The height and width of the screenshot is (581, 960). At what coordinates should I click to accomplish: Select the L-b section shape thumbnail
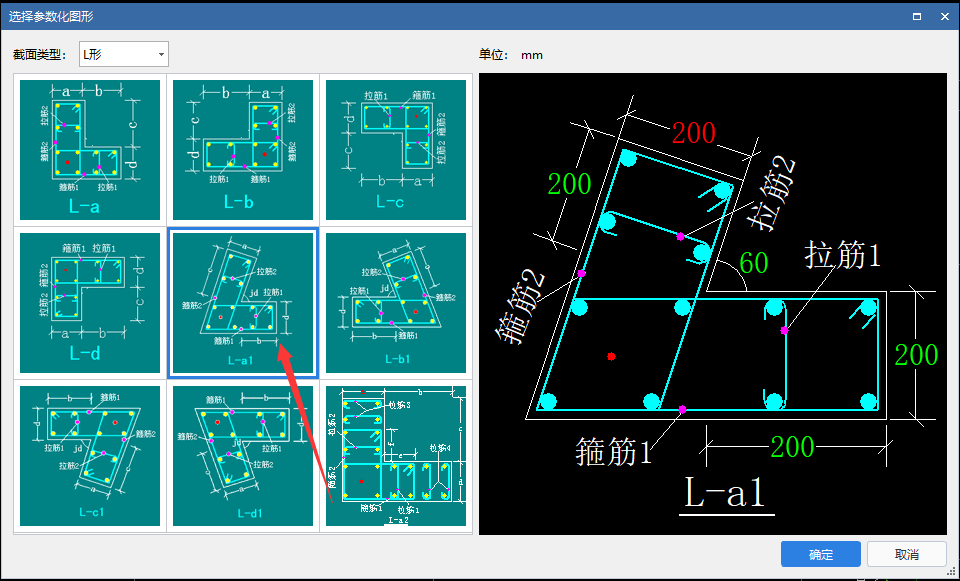(243, 150)
